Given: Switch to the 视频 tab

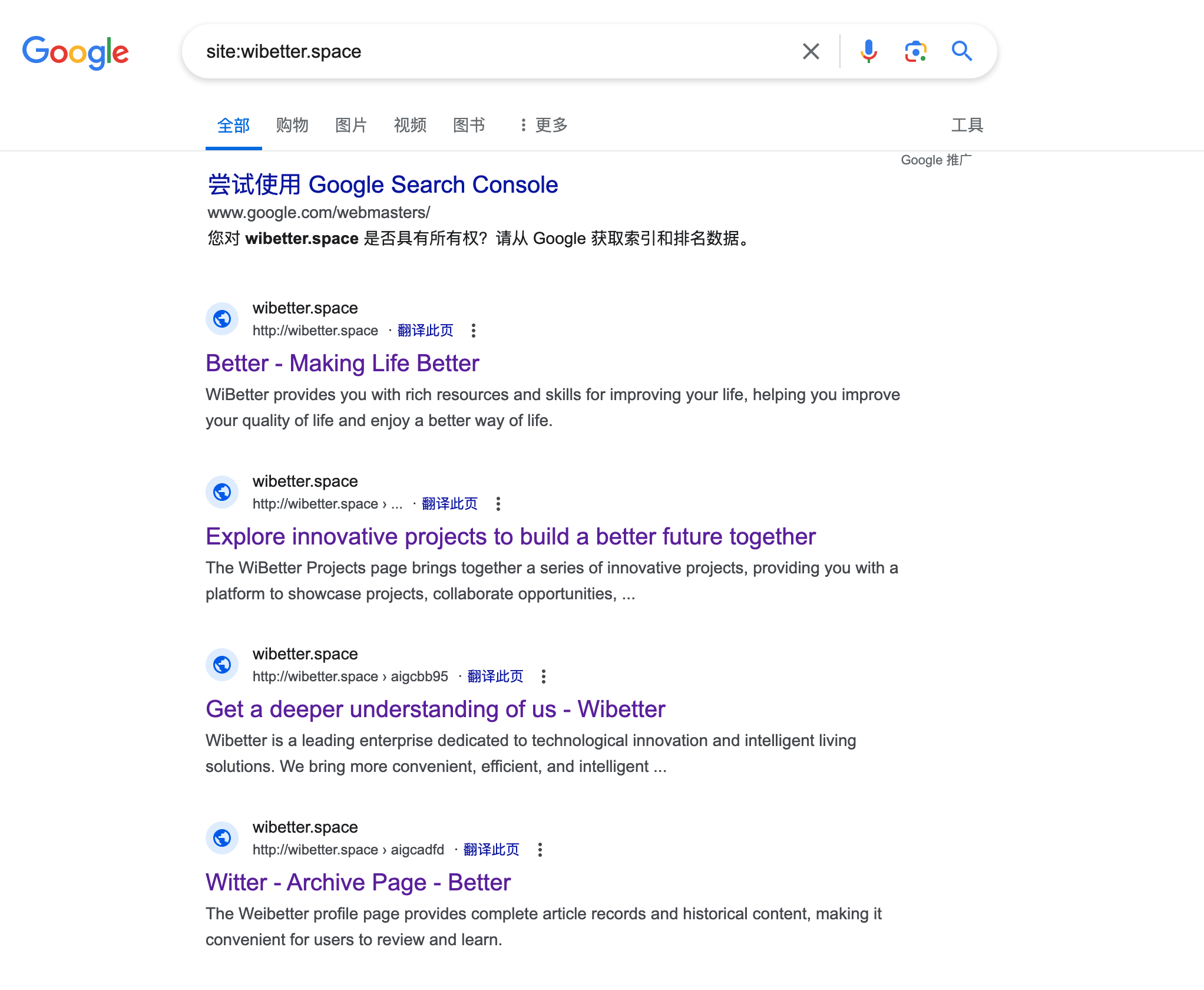Looking at the screenshot, I should click(410, 125).
